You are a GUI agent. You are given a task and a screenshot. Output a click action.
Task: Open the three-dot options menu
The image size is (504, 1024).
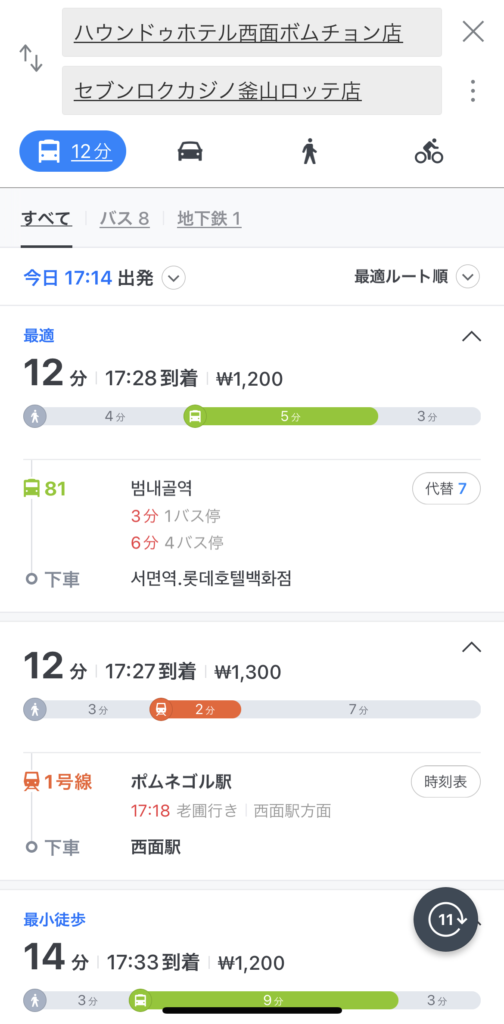(x=473, y=90)
